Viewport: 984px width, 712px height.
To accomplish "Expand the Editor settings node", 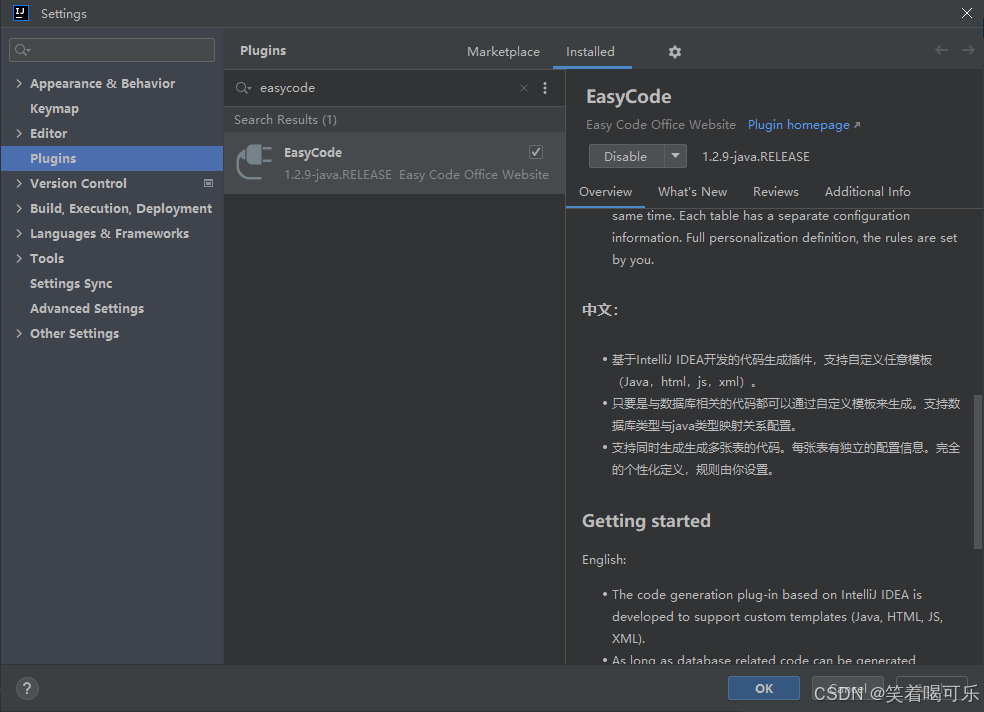I will point(19,133).
